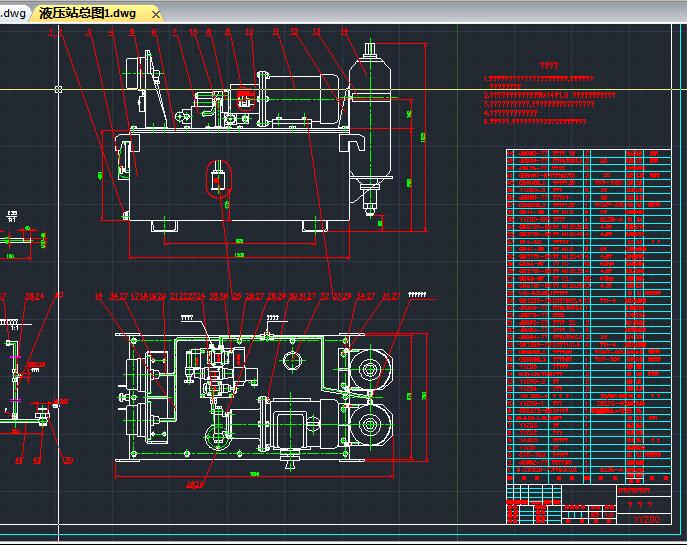The height and width of the screenshot is (545, 687).
Task: Select the 39,24 balloon label
Action: (35, 297)
